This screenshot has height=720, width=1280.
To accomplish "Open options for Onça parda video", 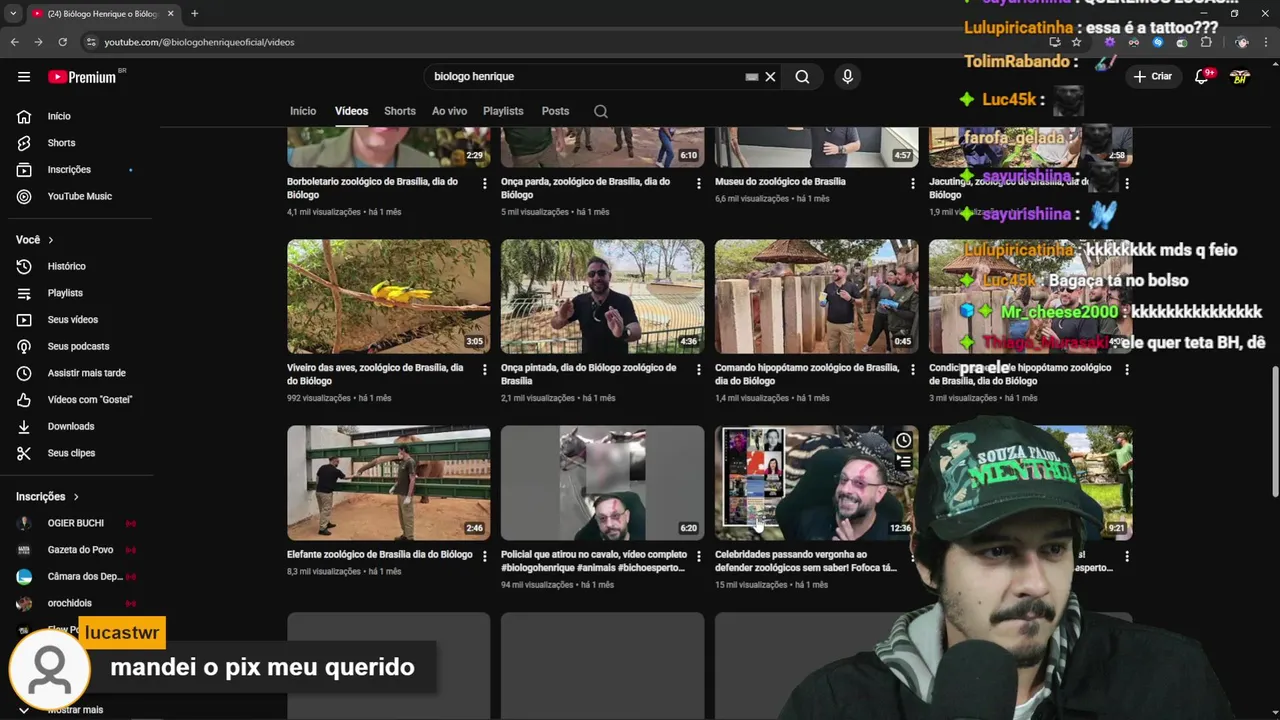I will (x=699, y=184).
